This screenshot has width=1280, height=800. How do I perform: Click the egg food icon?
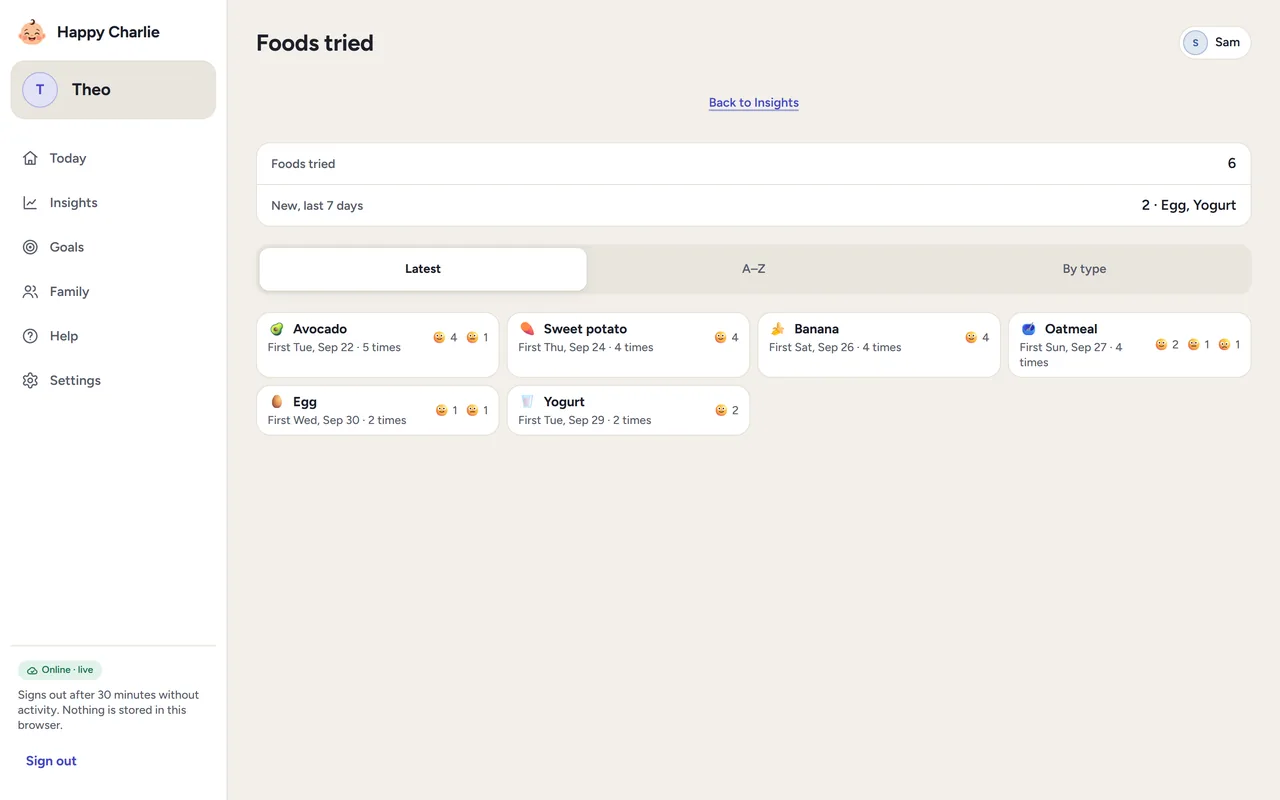click(277, 402)
